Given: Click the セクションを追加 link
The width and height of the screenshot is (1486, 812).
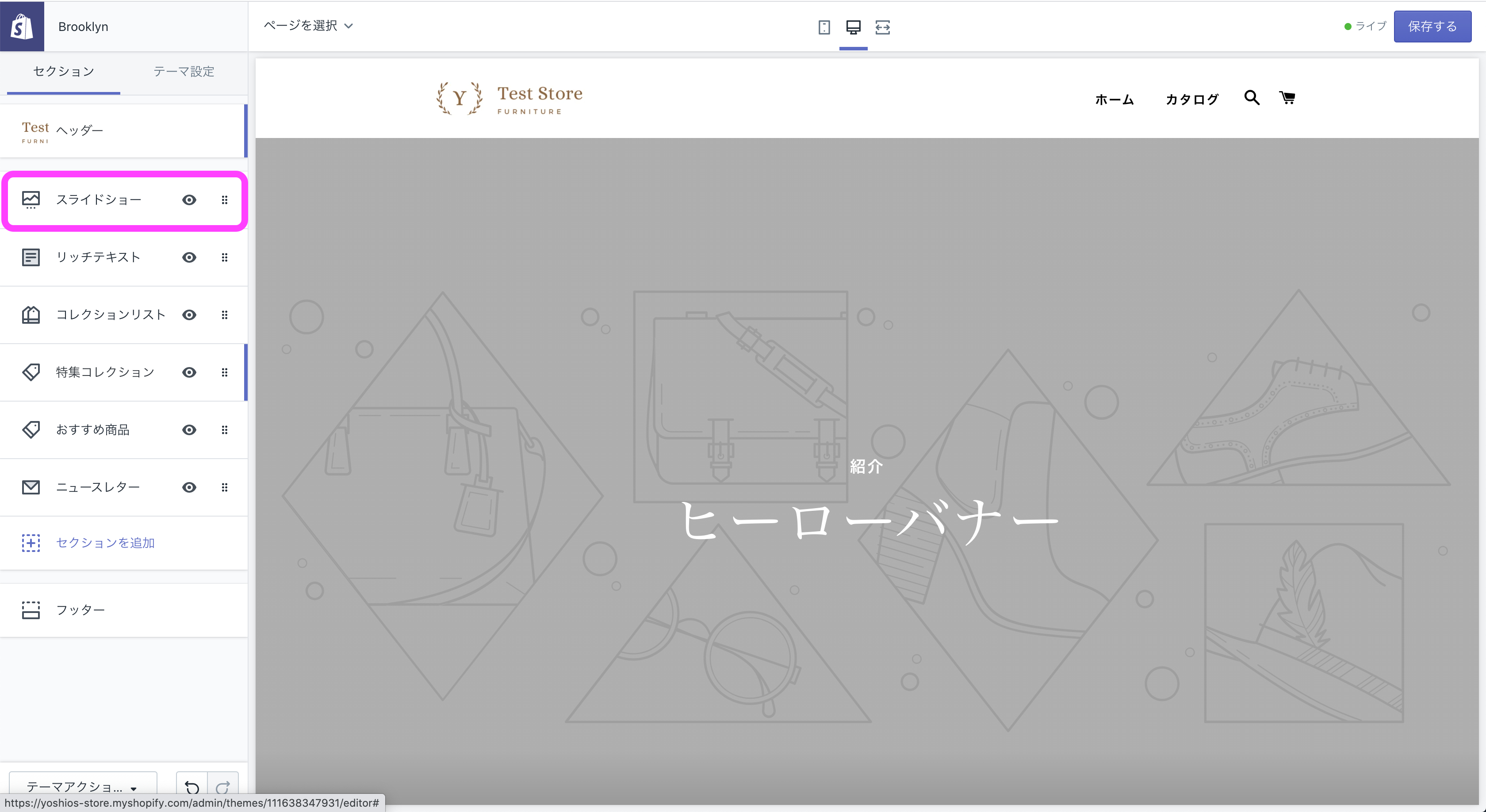Looking at the screenshot, I should click(105, 542).
